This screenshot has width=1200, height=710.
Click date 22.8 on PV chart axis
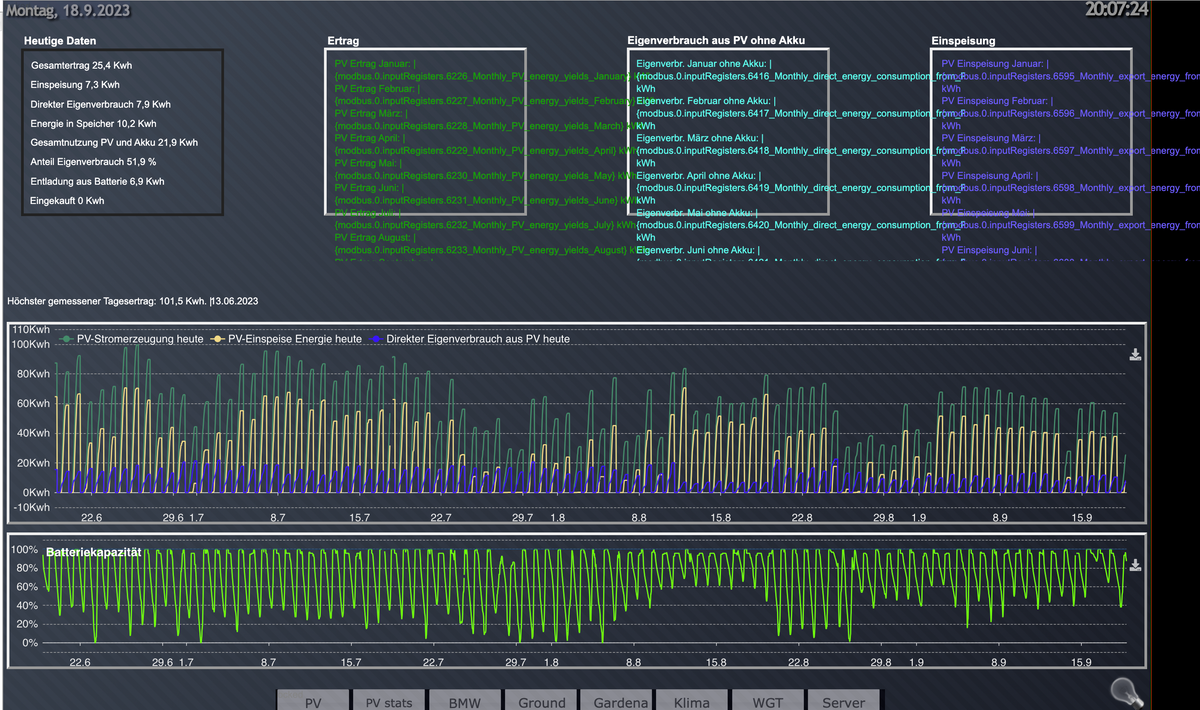(x=801, y=518)
